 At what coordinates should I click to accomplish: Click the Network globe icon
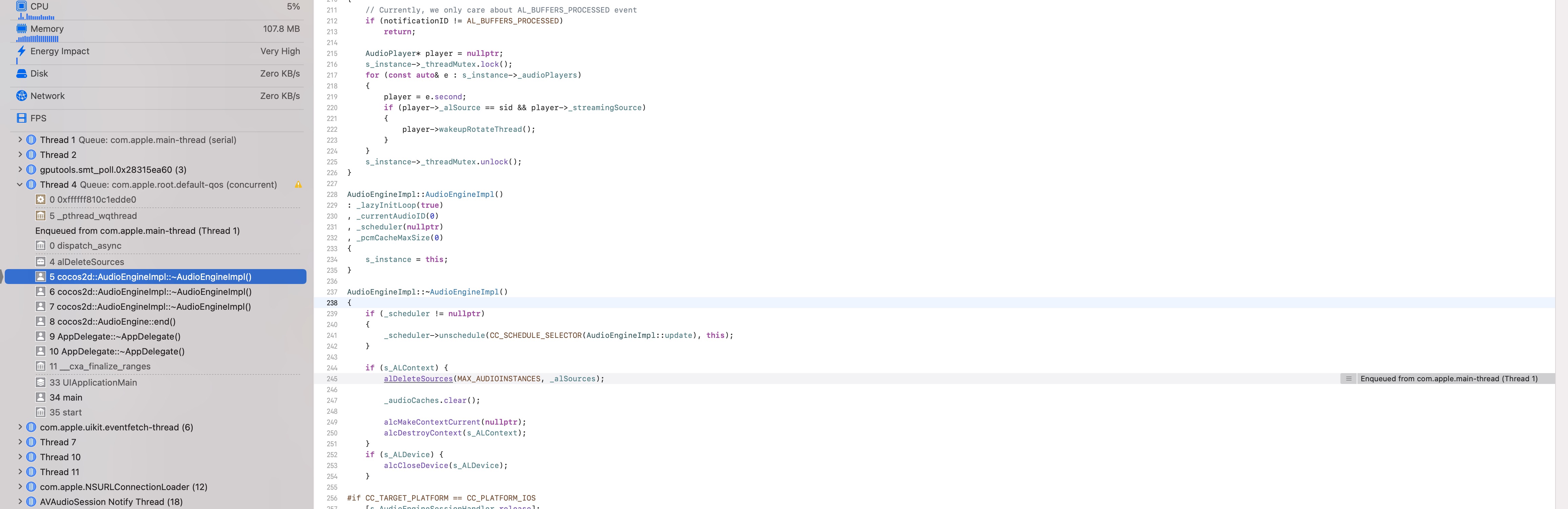tap(21, 96)
